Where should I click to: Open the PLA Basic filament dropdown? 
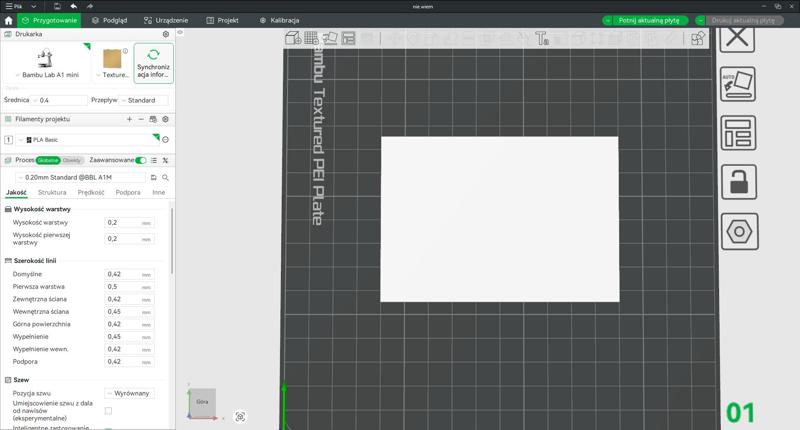(88, 139)
